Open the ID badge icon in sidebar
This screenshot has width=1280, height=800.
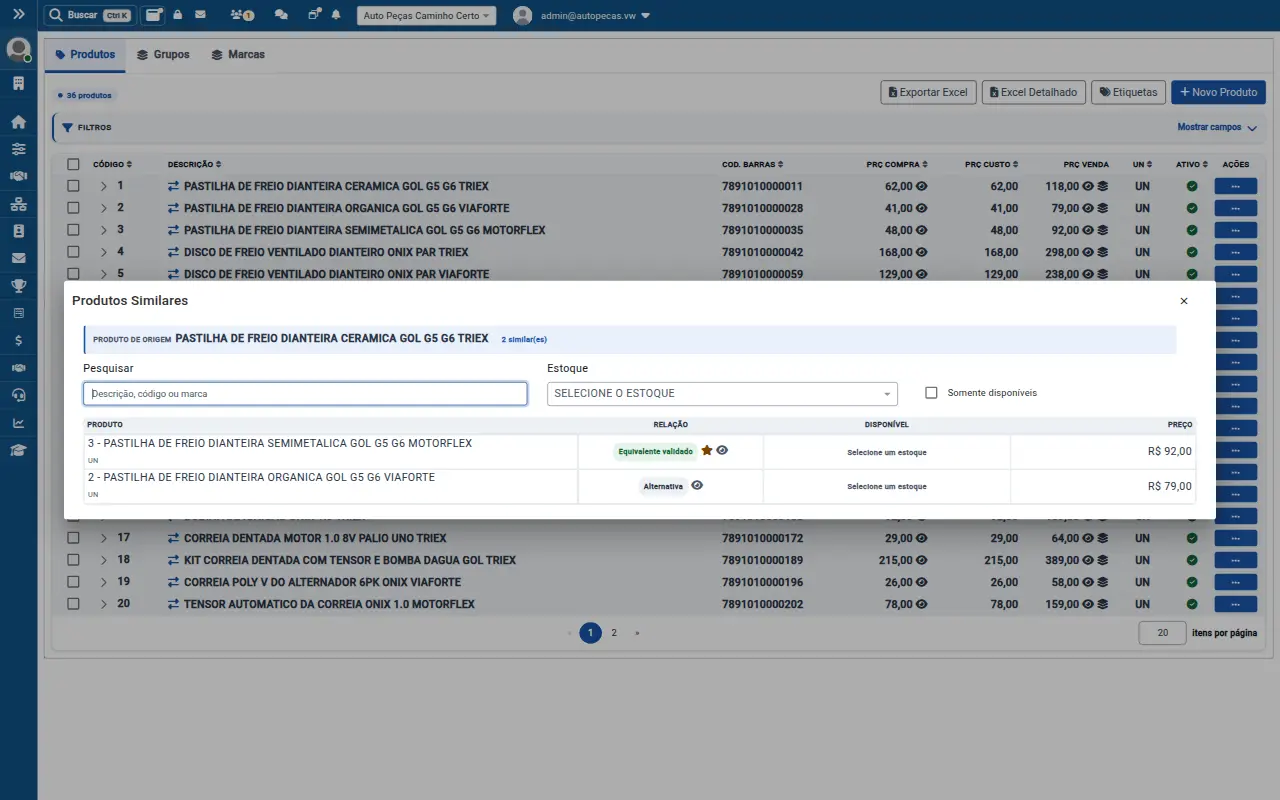18,231
